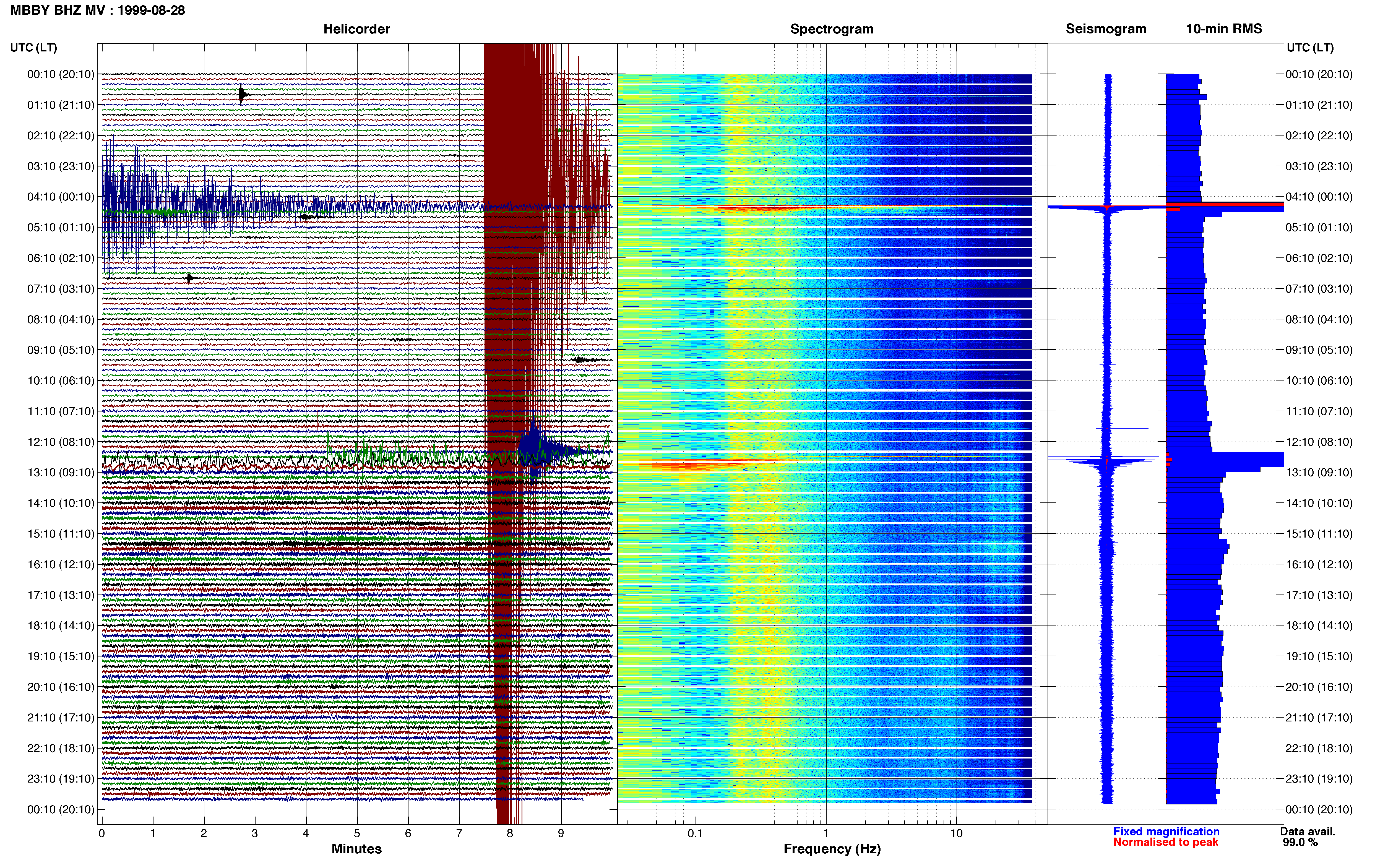
Task: Click the left 'UTC (LT)' axis label
Action: point(34,48)
